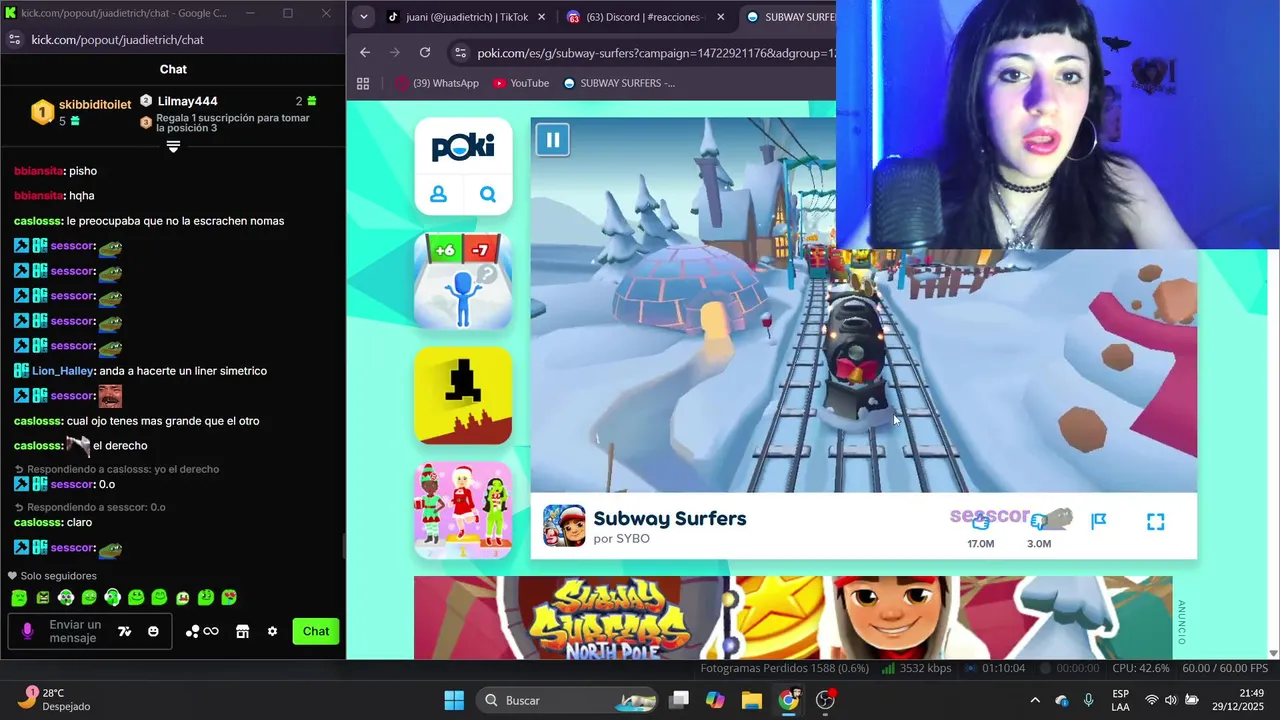1280x720 pixels.
Task: Go forward in the Poki browser window
Action: [395, 53]
